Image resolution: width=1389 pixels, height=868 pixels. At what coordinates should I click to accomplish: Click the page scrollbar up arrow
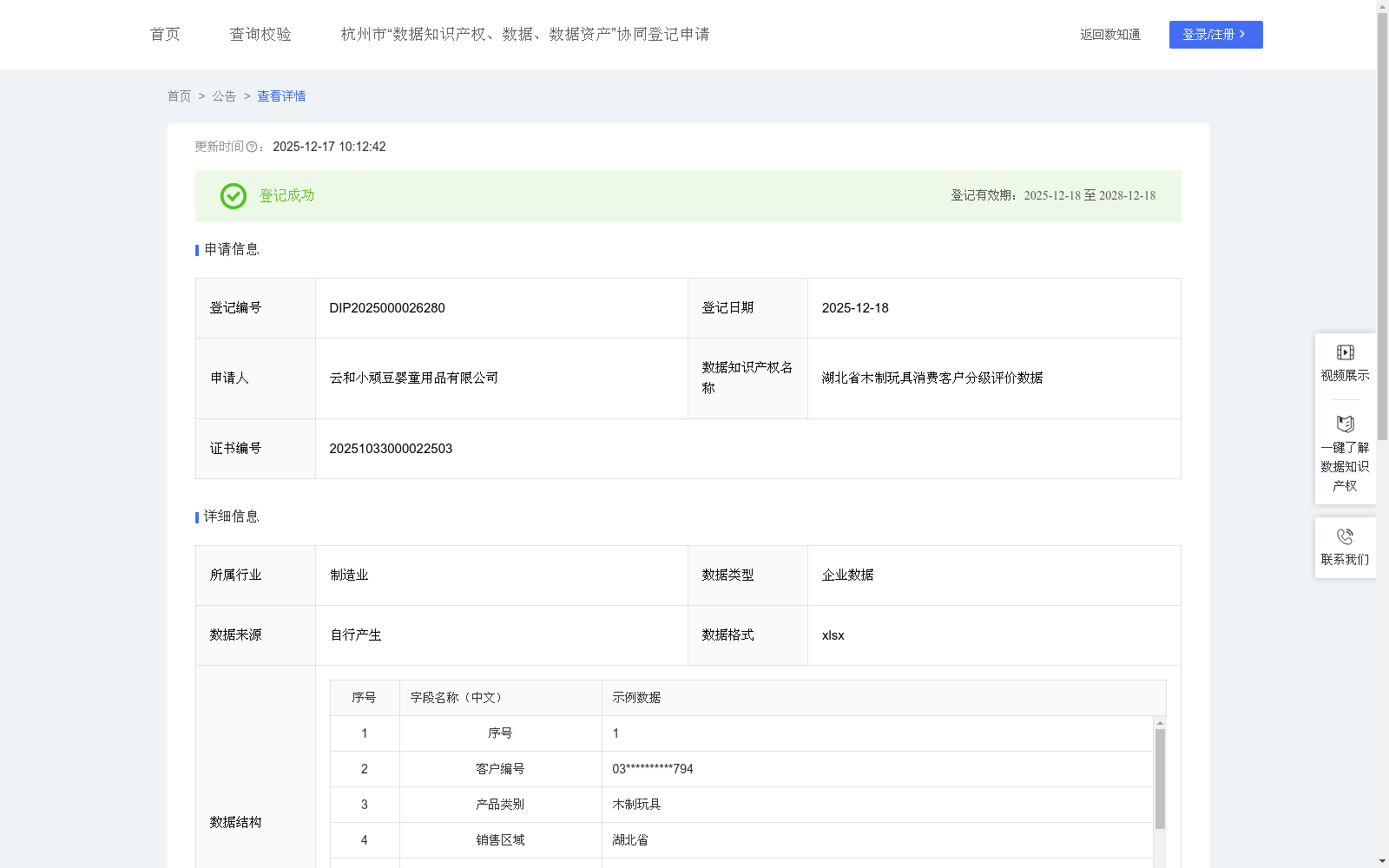pos(1382,6)
